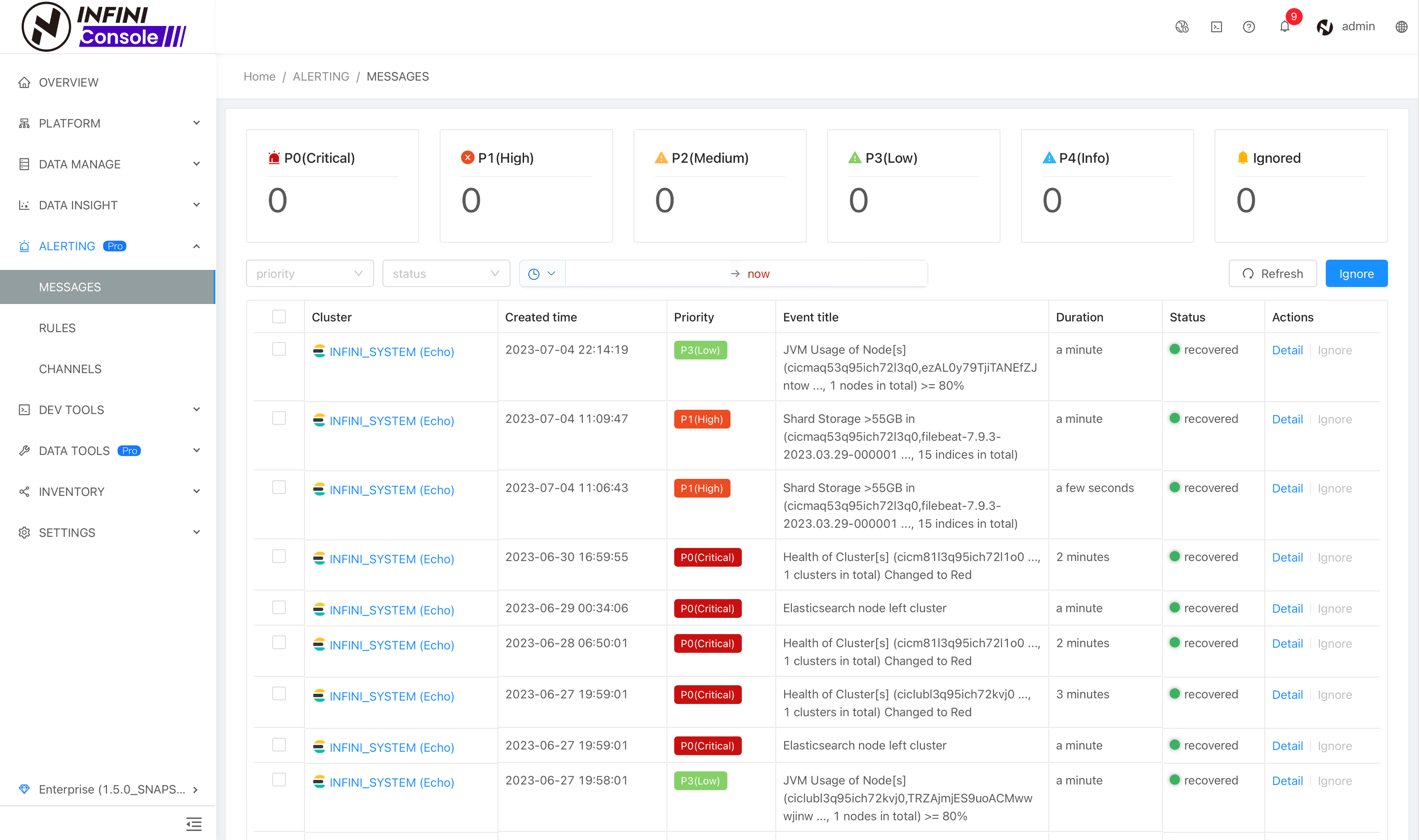Check the row created 2023-07-04 22:14:19
Image resolution: width=1420 pixels, height=840 pixels.
click(x=279, y=349)
